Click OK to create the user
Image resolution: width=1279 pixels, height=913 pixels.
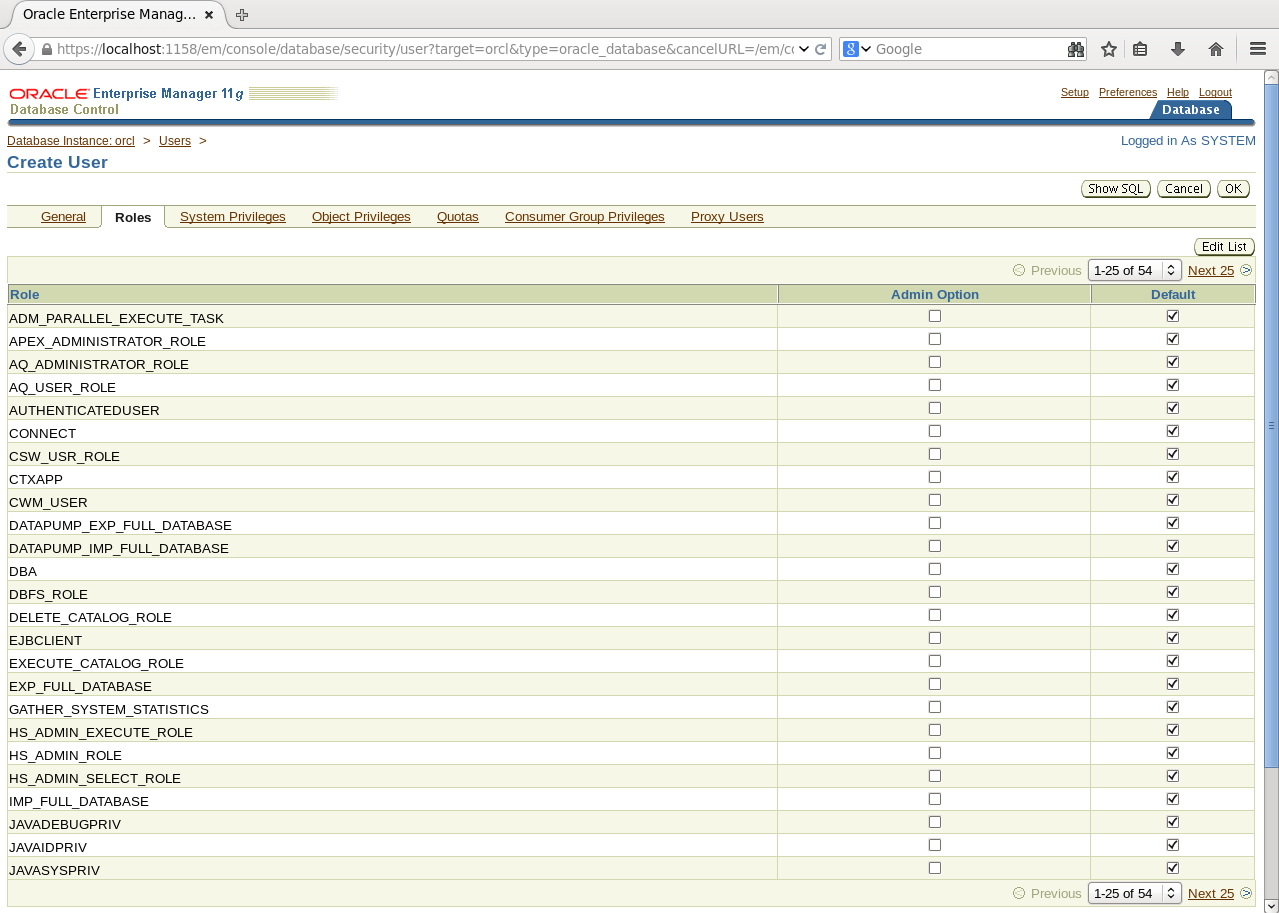click(1234, 189)
